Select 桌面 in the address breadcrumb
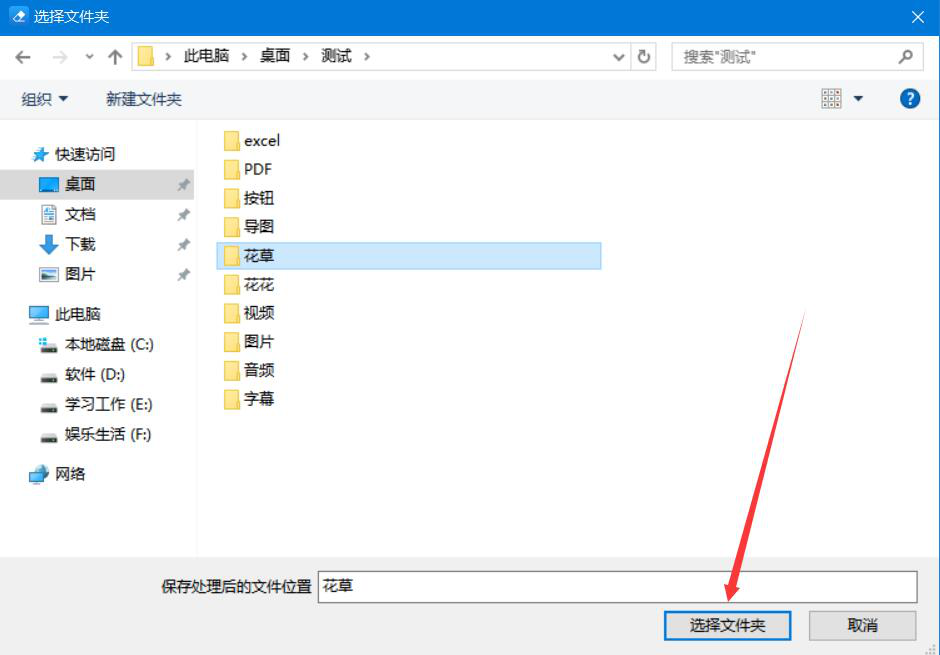Screen dimensions: 940x655 pos(275,56)
